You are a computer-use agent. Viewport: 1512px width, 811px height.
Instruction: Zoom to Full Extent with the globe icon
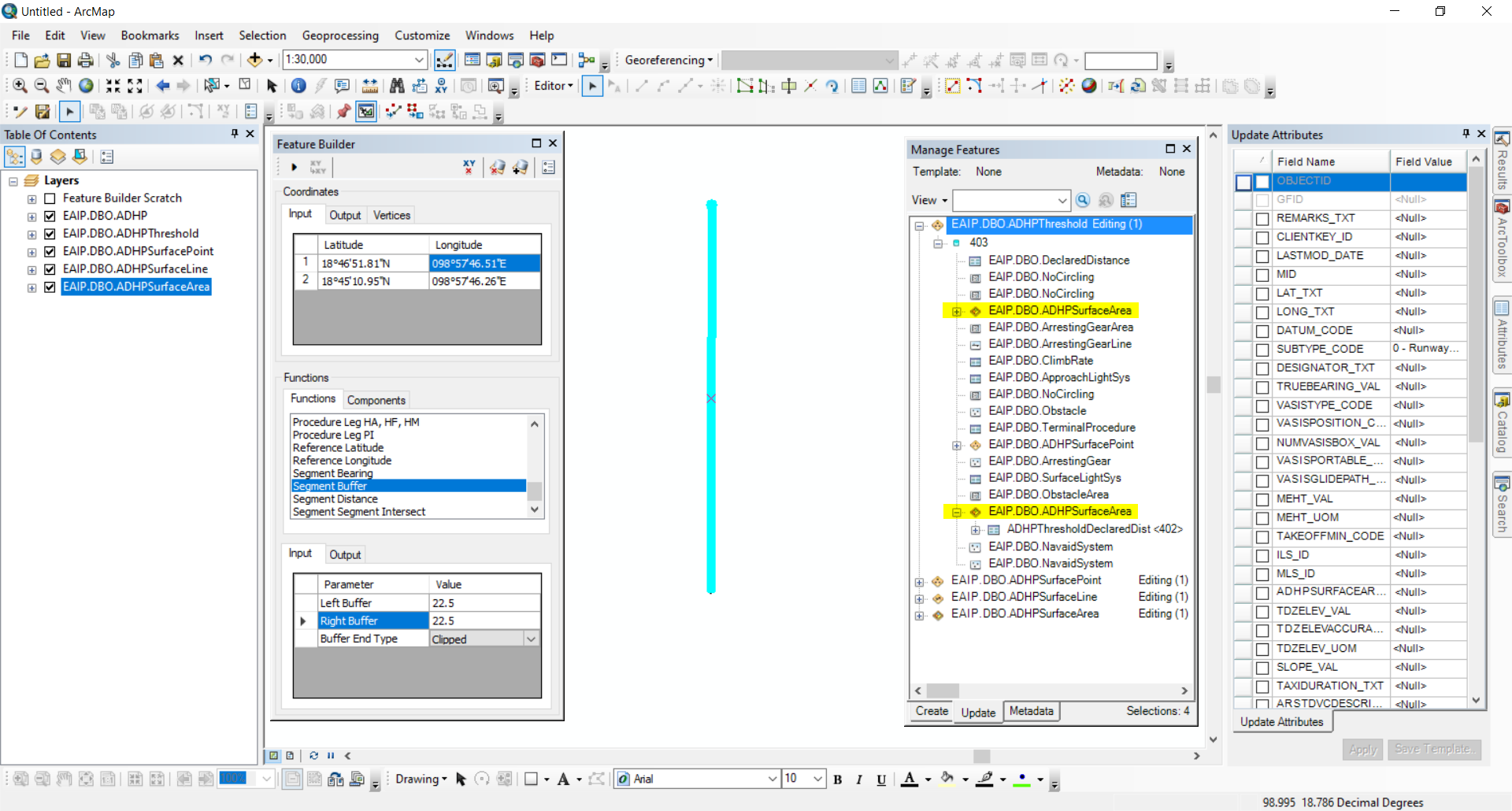click(86, 86)
